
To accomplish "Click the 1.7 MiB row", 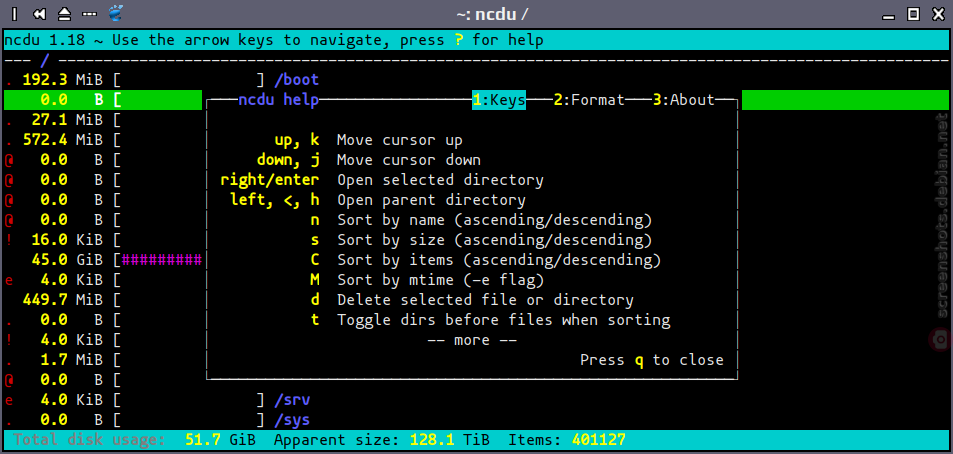I will click(x=103, y=361).
